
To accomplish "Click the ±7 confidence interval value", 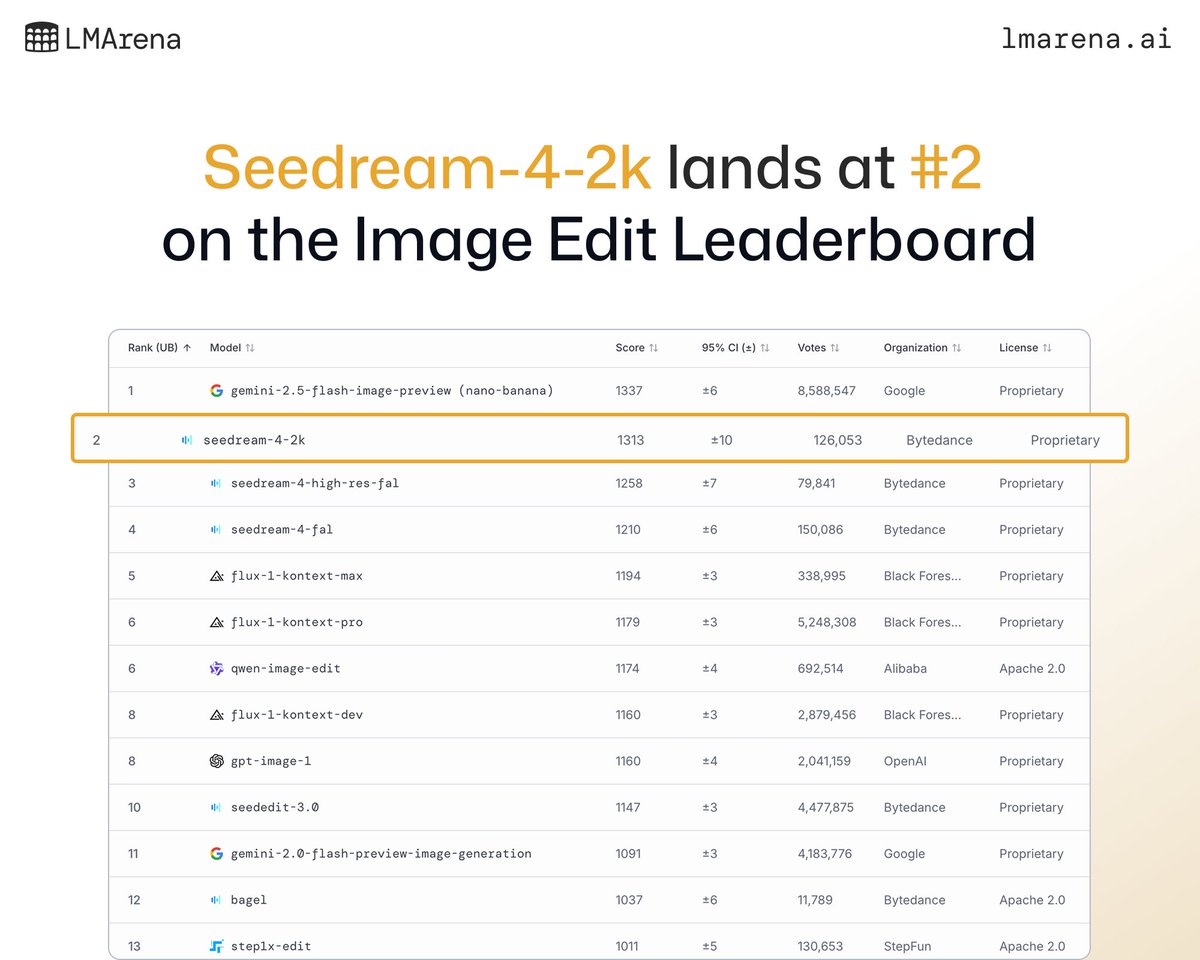I will (x=710, y=483).
